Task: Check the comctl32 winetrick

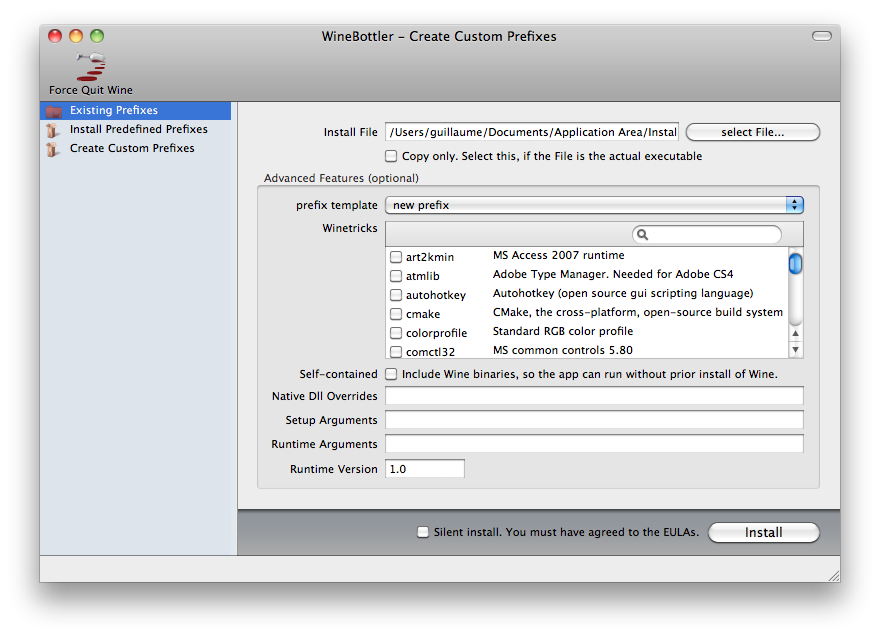Action: [396, 352]
